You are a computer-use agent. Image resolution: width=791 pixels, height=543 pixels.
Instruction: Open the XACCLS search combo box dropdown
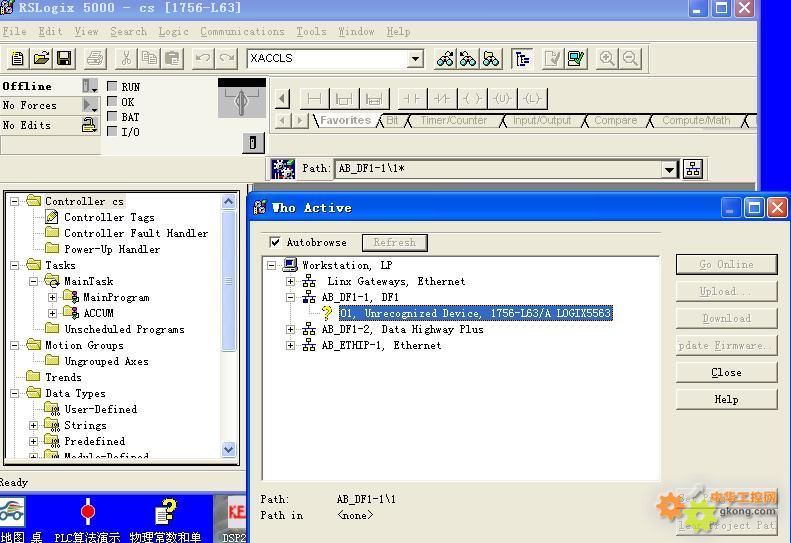pyautogui.click(x=415, y=59)
